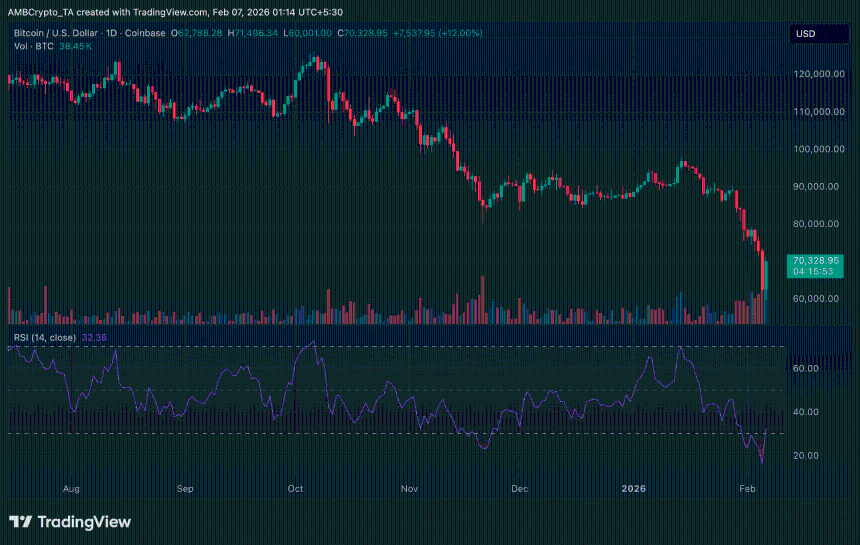
Task: Click the RSI value 32.36 readout
Action: [95, 337]
